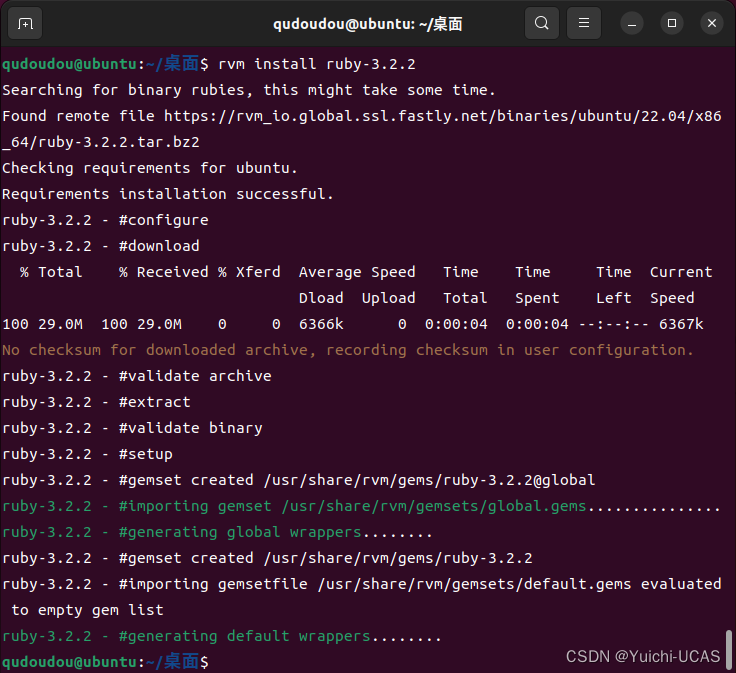736x673 pixels.
Task: Click the 'Current' speed header
Action: tap(681, 272)
